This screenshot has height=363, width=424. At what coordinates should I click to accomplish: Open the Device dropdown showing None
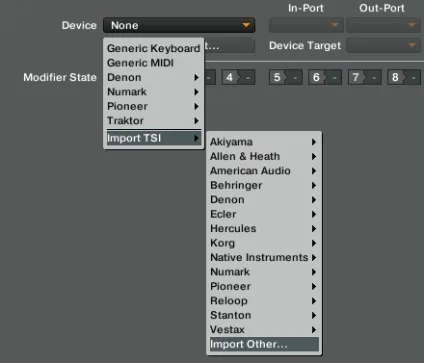pos(179,25)
